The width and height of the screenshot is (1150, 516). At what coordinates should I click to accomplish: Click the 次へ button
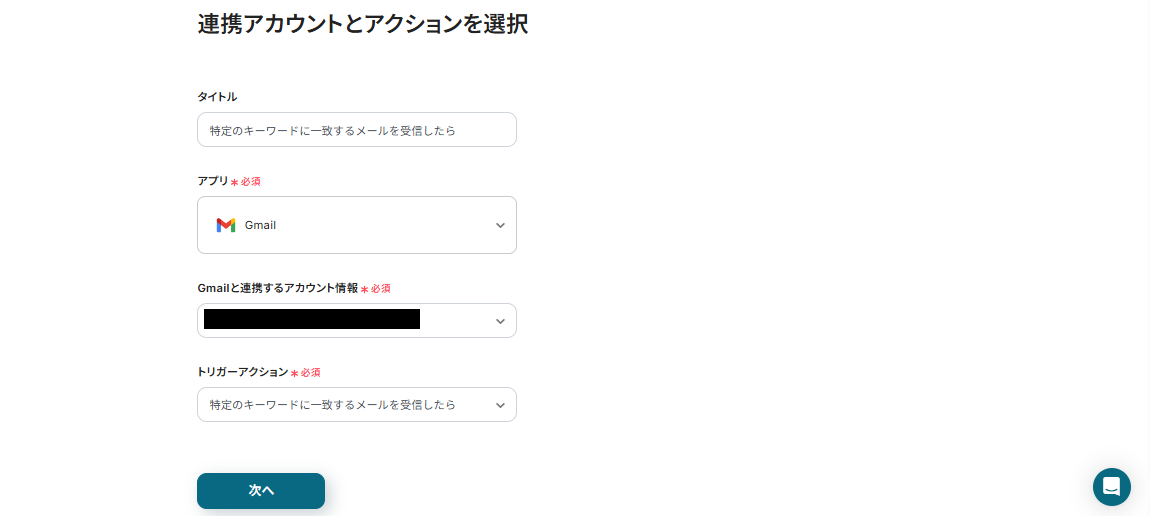(x=261, y=491)
